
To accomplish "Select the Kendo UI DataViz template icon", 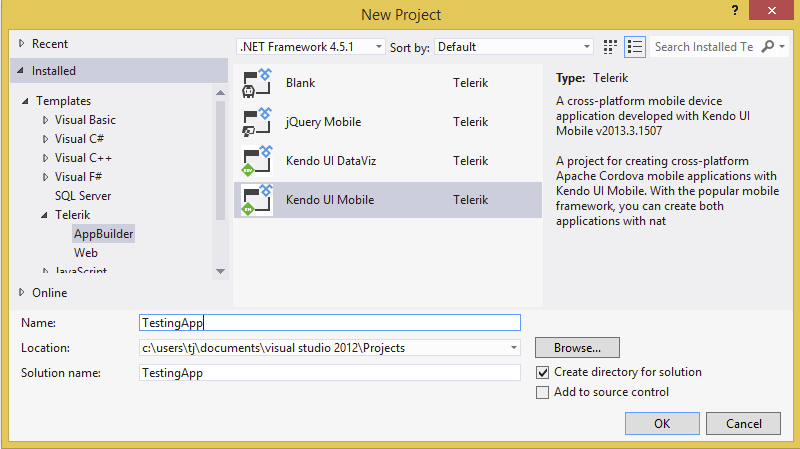I will [257, 161].
